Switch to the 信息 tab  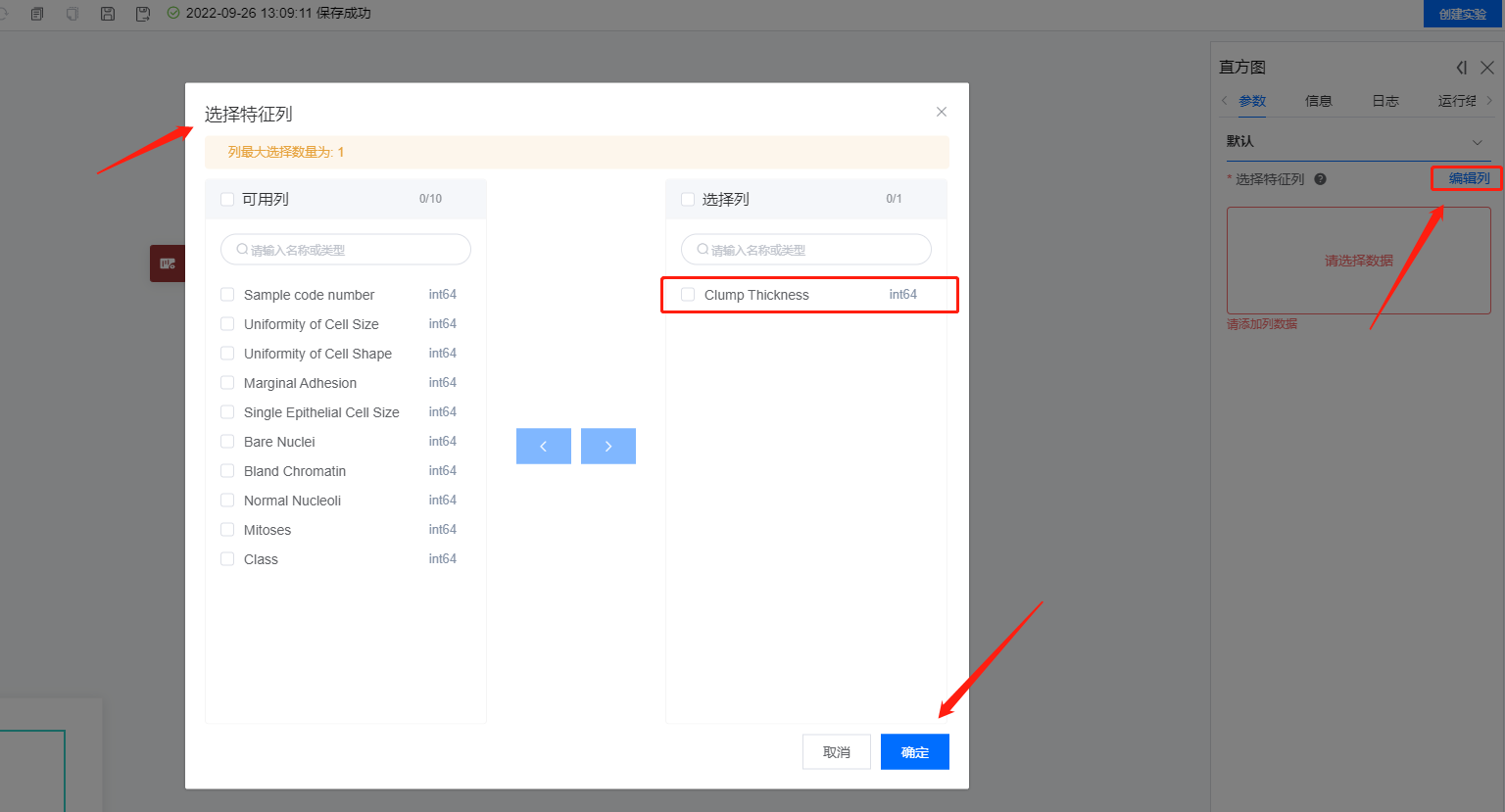tap(1318, 101)
